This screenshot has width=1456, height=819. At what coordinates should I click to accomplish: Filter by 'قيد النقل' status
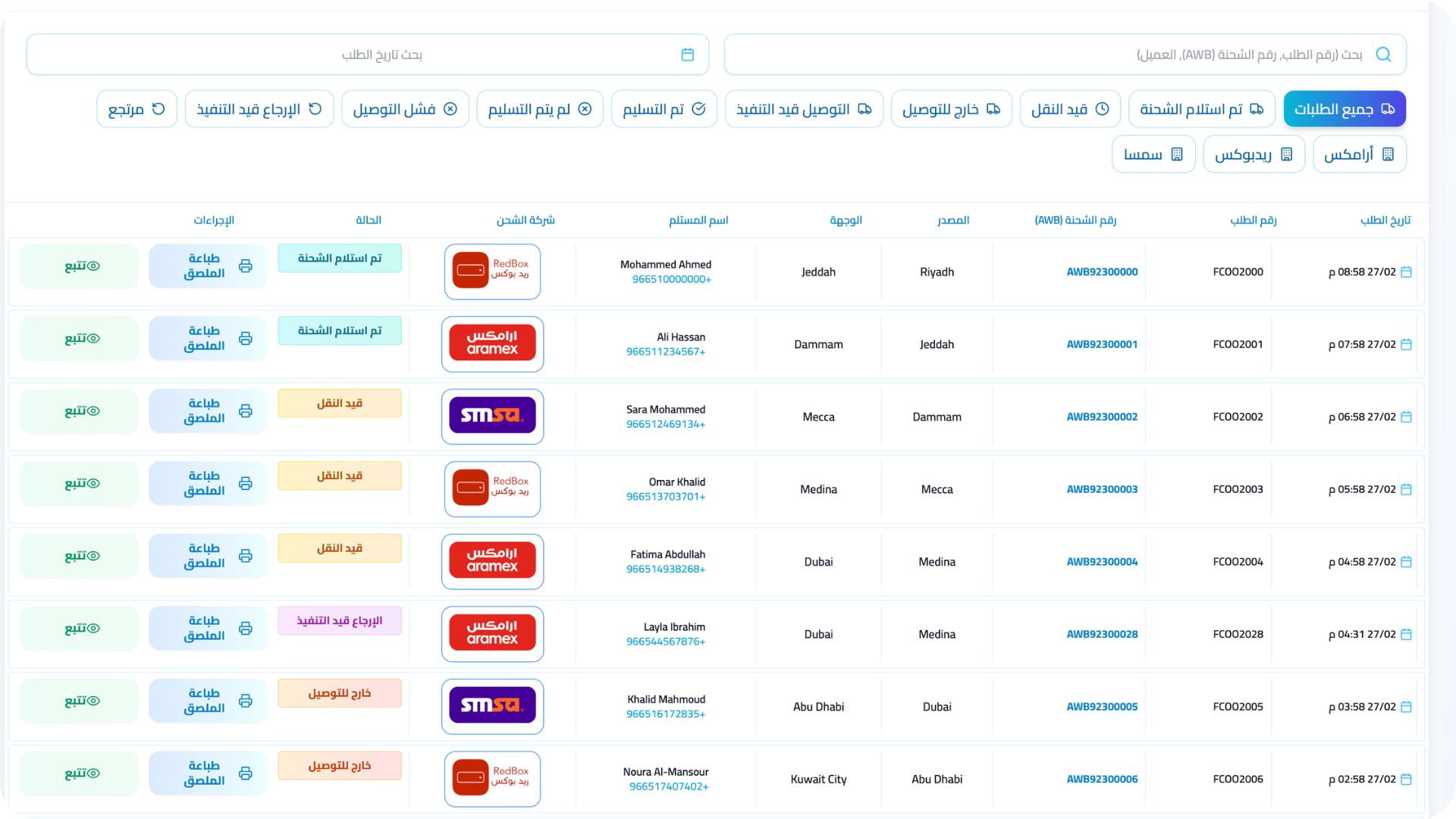(1070, 109)
